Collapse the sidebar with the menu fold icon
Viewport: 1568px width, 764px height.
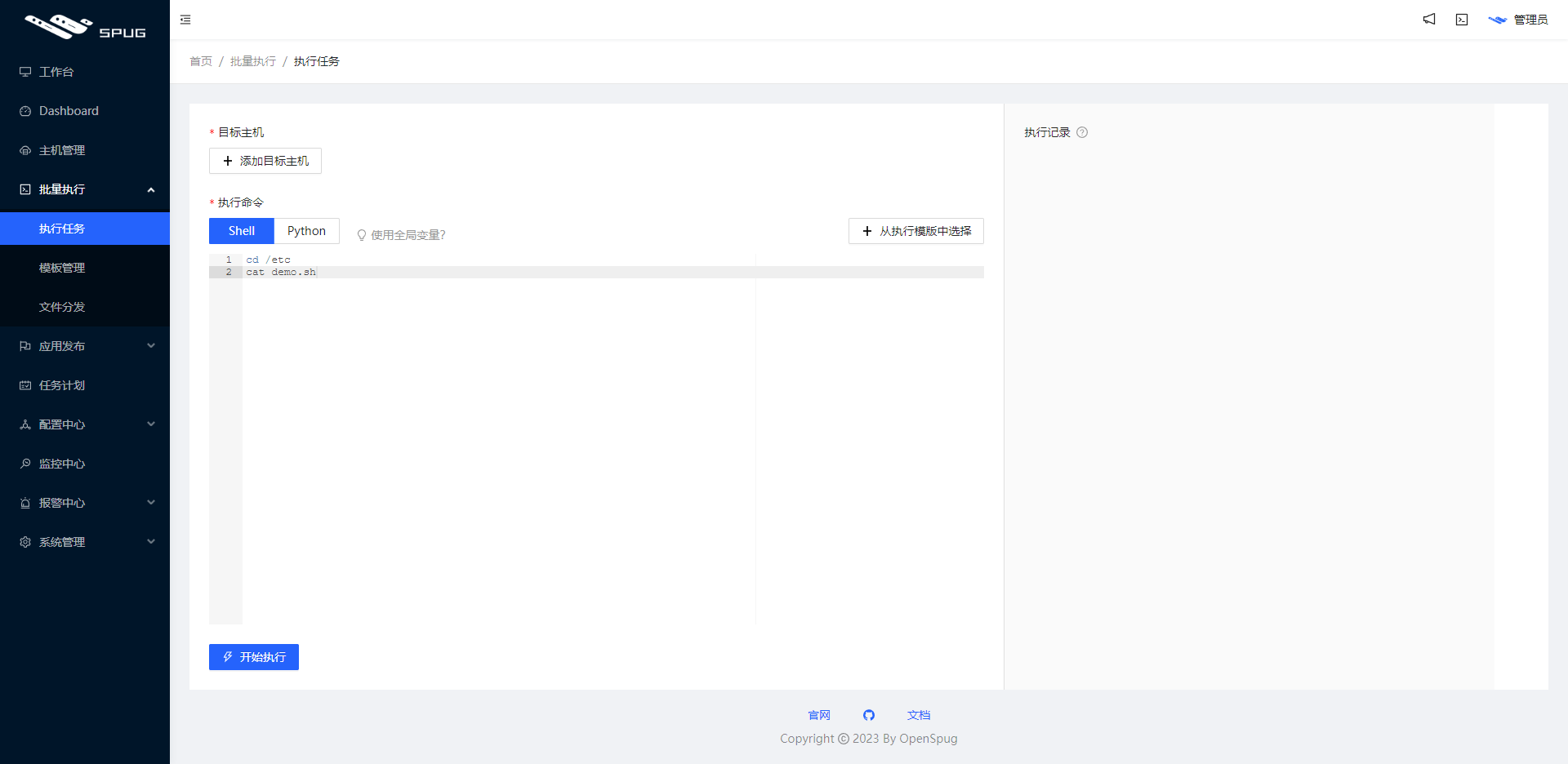(x=185, y=20)
